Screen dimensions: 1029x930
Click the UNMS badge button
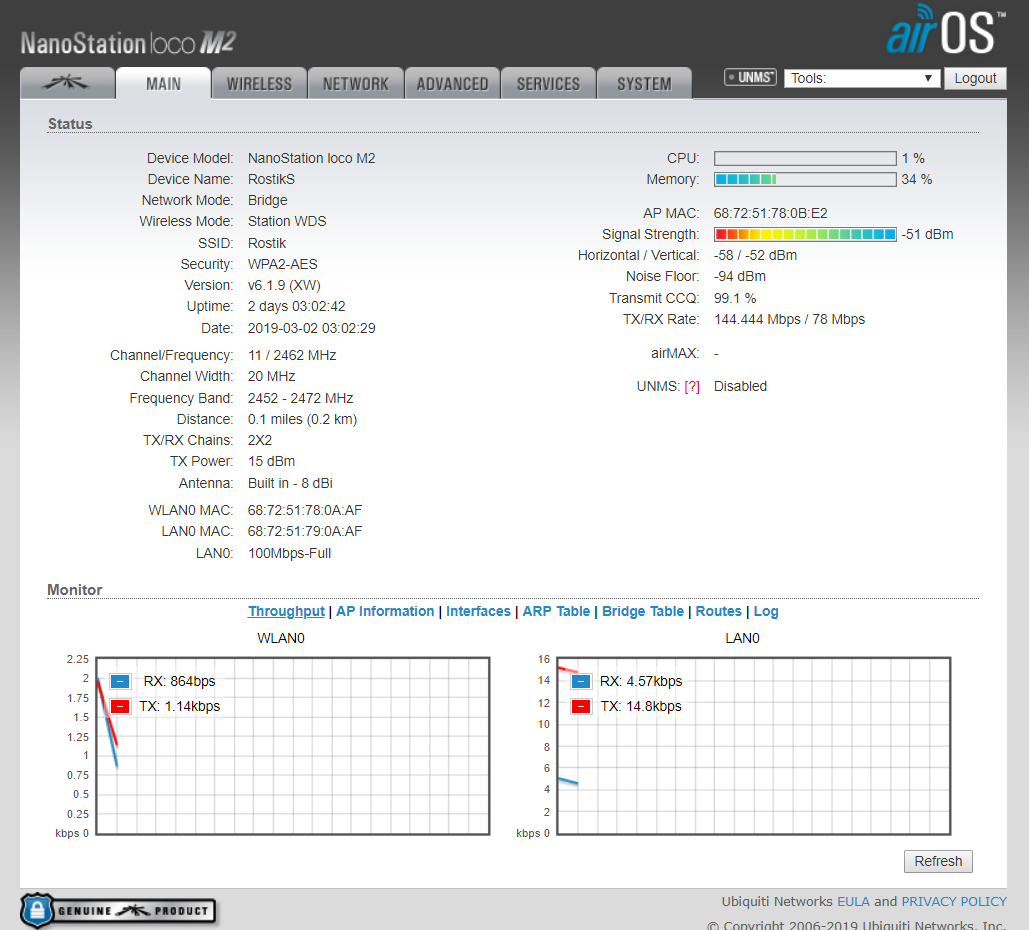(750, 77)
